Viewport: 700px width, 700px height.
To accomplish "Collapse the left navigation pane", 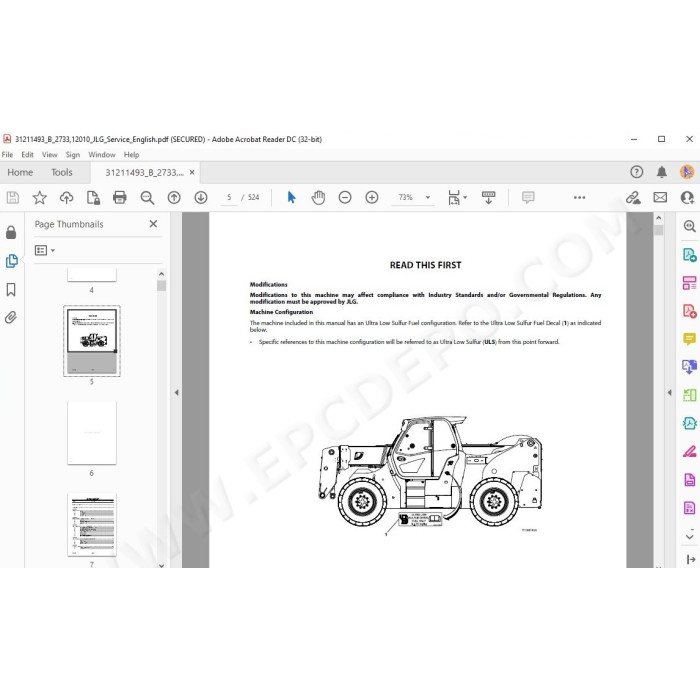I will pyautogui.click(x=177, y=392).
